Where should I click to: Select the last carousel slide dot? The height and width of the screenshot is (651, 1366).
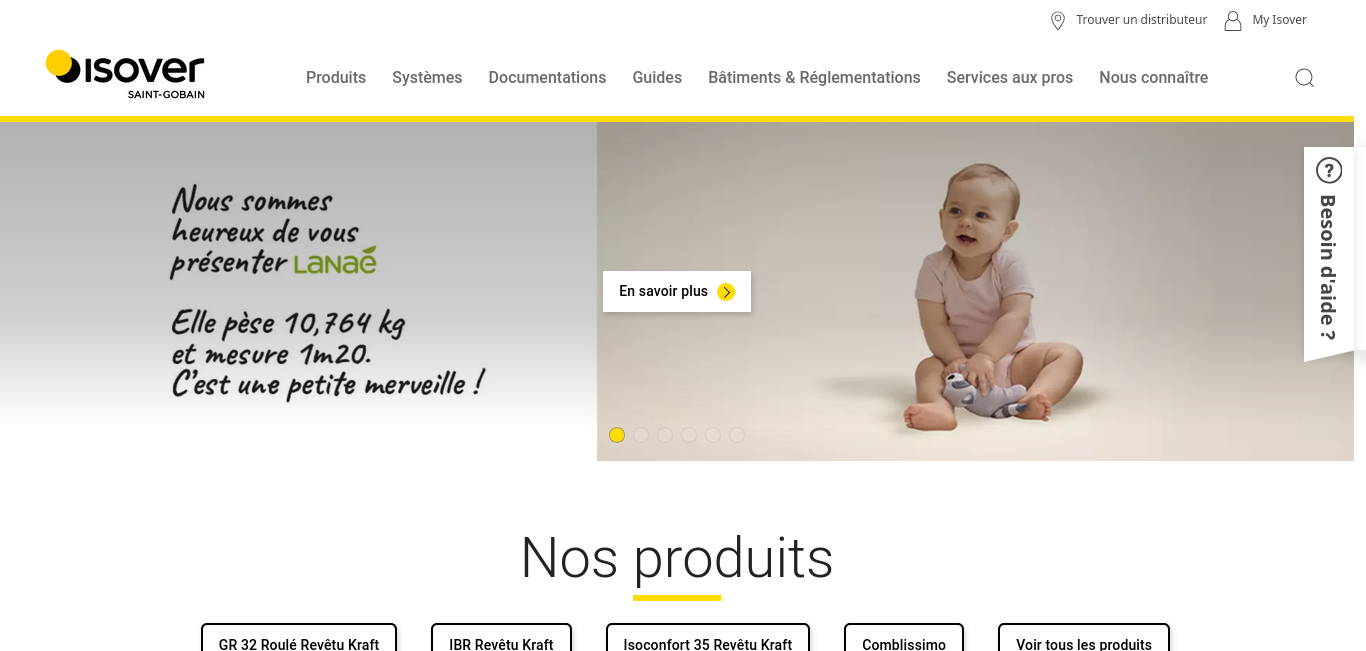(x=737, y=435)
